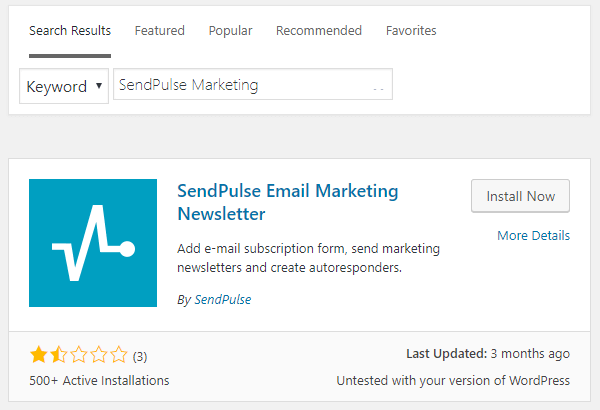Select the Recommended tab
This screenshot has height=410, width=600.
(x=319, y=31)
